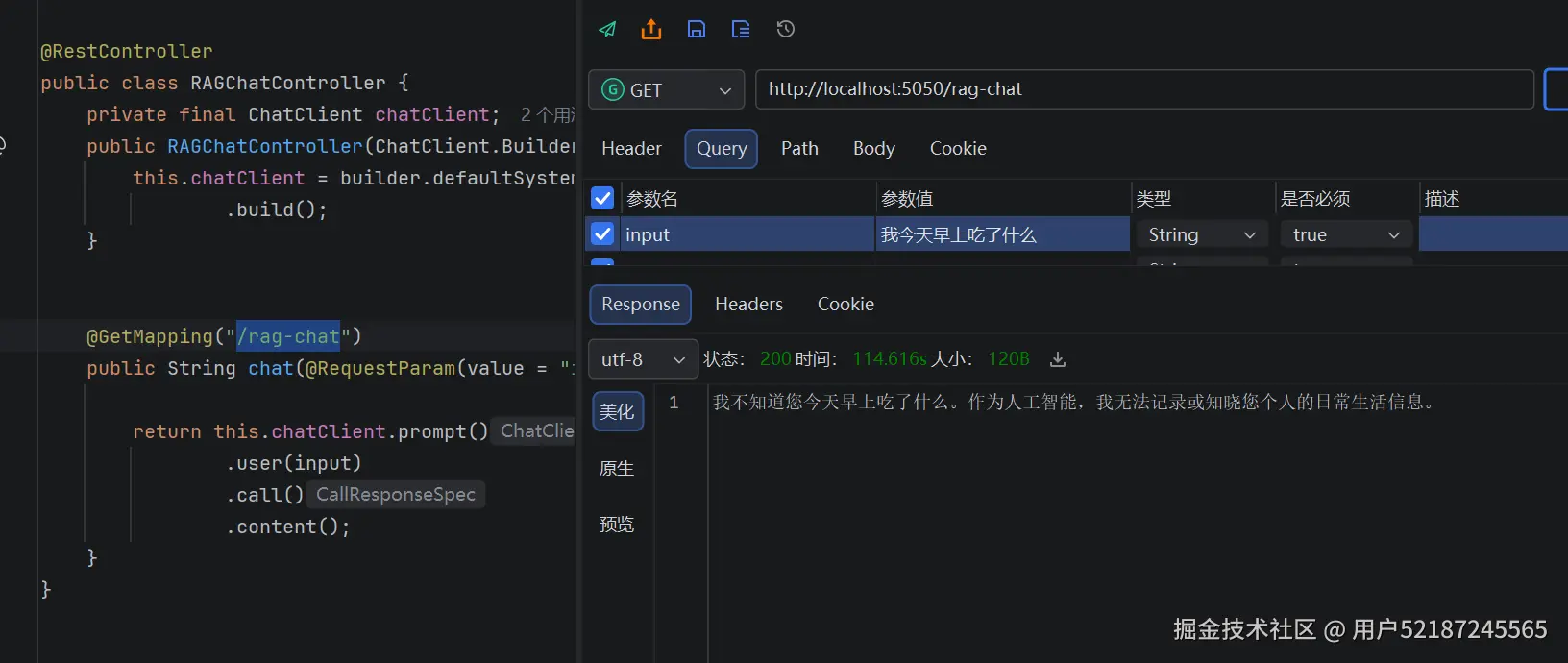Click the RAGChatController class name in the declaration
The height and width of the screenshot is (663, 1568).
pos(288,83)
